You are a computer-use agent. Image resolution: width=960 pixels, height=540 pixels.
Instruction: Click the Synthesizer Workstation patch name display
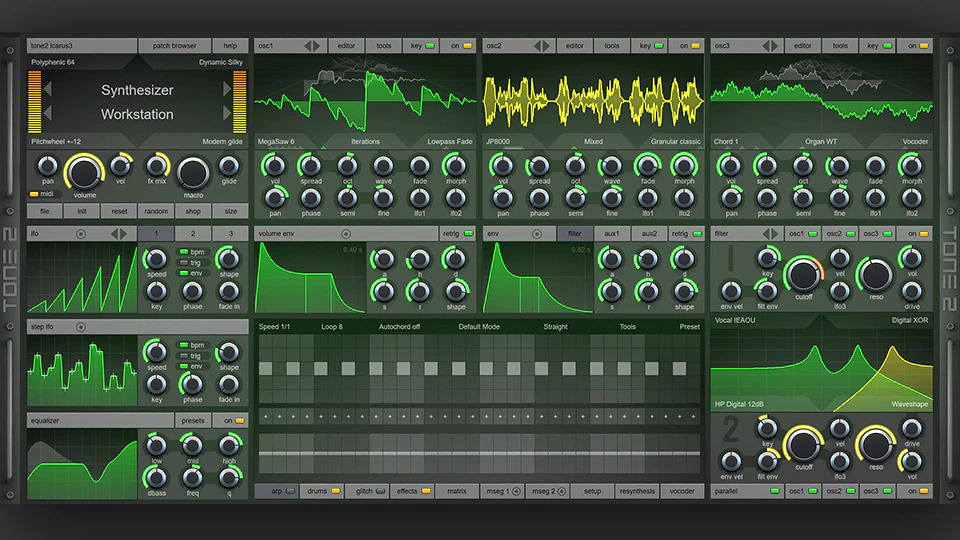click(x=137, y=102)
